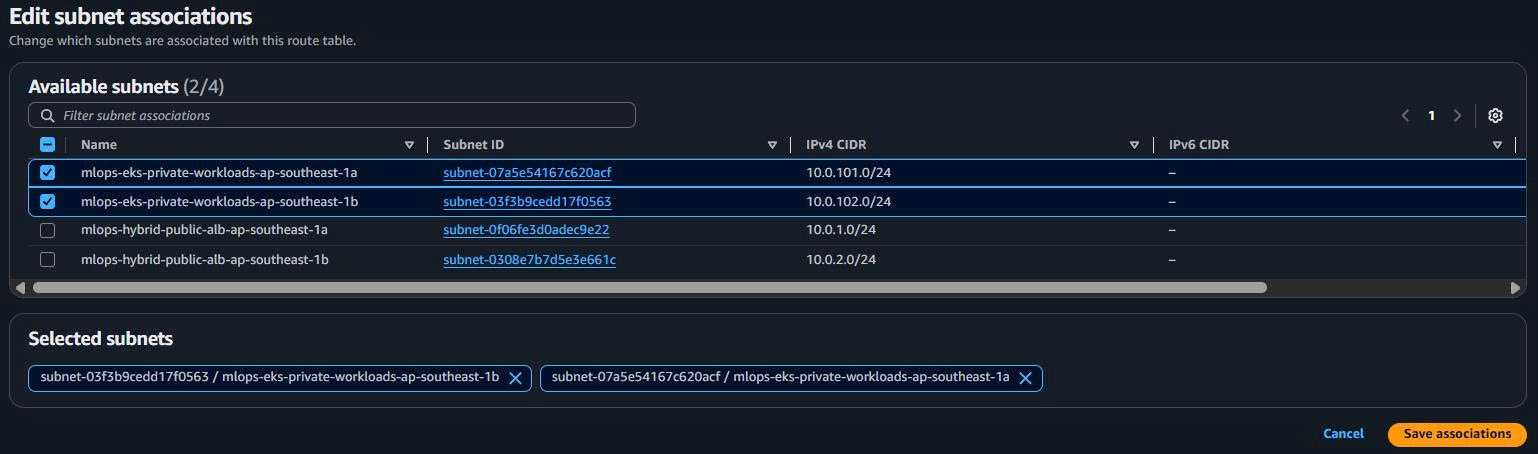This screenshot has width=1538, height=454.
Task: Click the scroll right arrow
Action: (1515, 288)
